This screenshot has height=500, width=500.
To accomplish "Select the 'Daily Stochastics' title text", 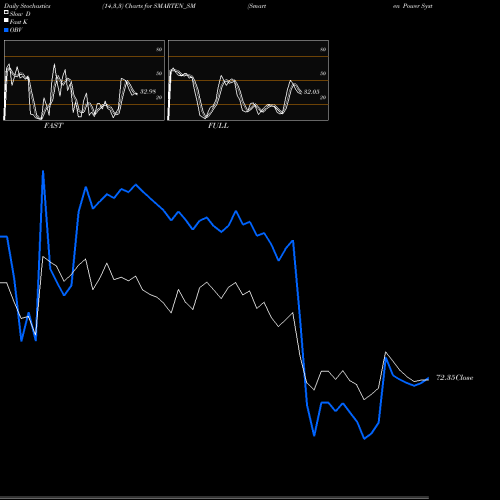I will (27, 6).
